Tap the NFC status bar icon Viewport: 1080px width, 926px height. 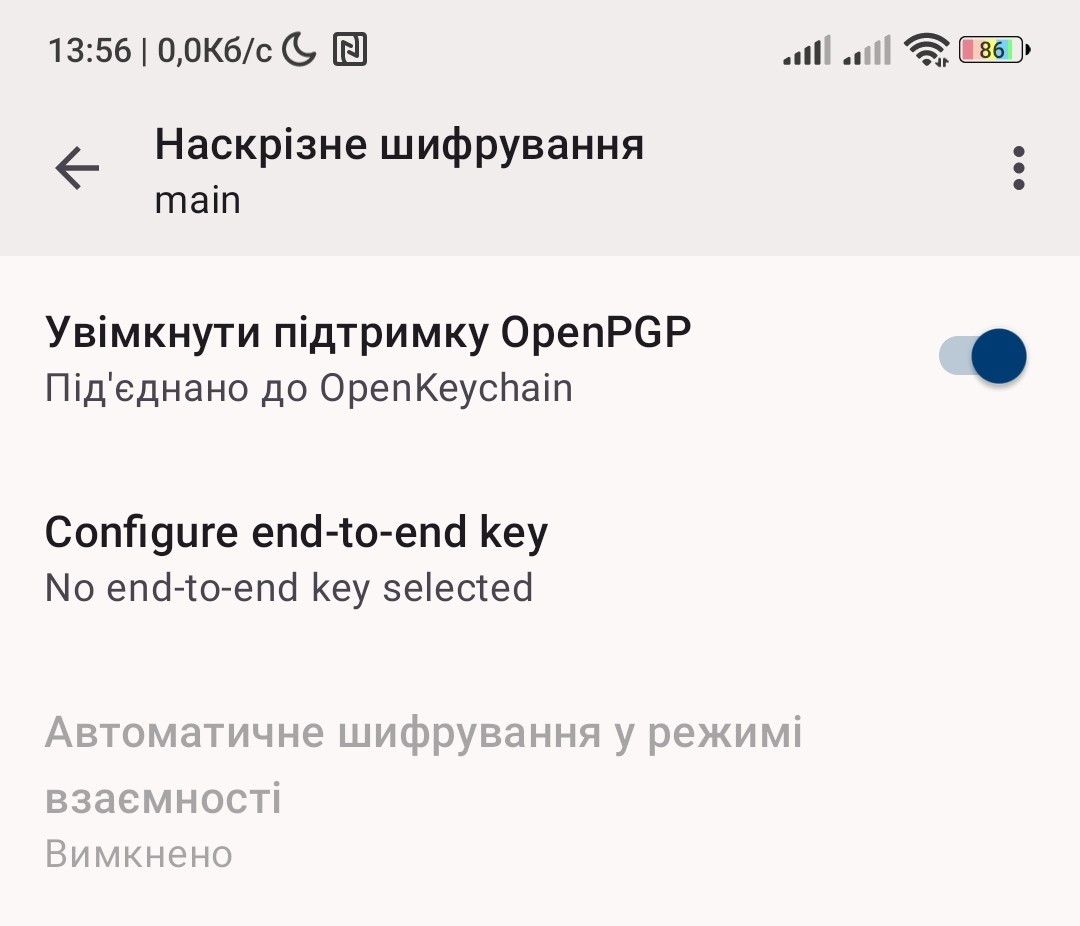point(350,50)
